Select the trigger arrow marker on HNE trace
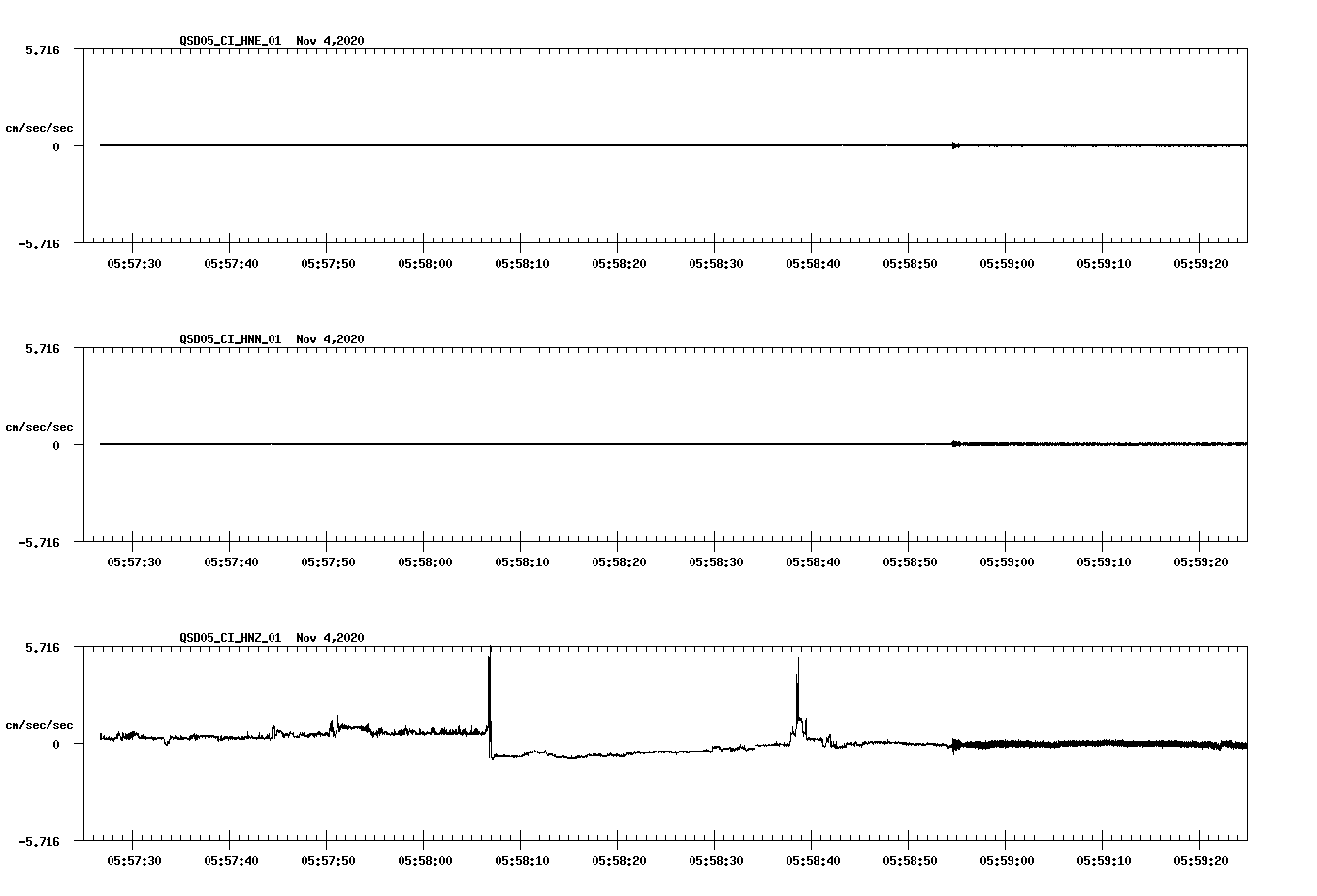Image resolution: width=1317 pixels, height=896 pixels. click(x=955, y=146)
